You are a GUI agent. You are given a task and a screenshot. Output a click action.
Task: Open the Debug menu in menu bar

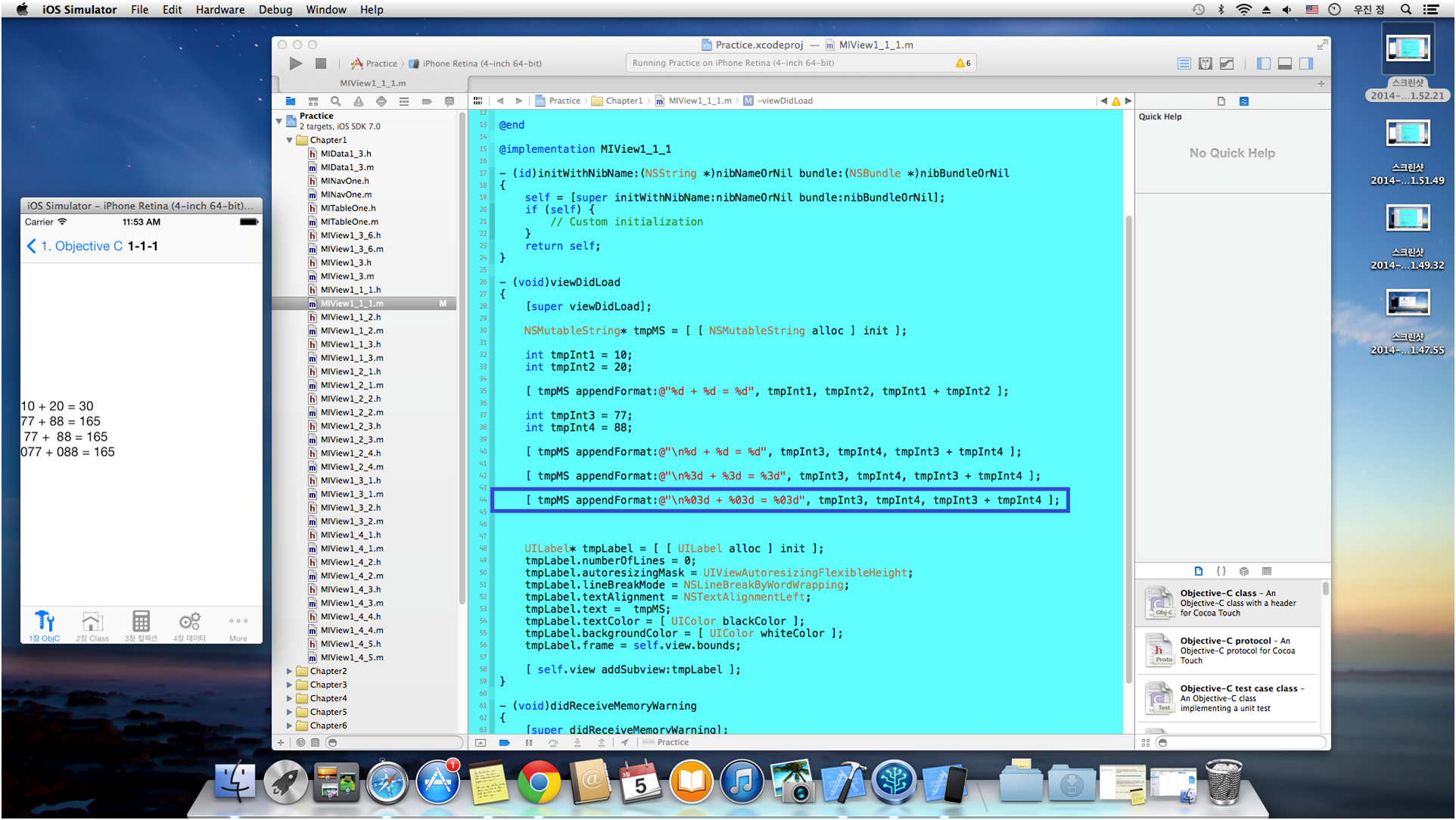[275, 9]
